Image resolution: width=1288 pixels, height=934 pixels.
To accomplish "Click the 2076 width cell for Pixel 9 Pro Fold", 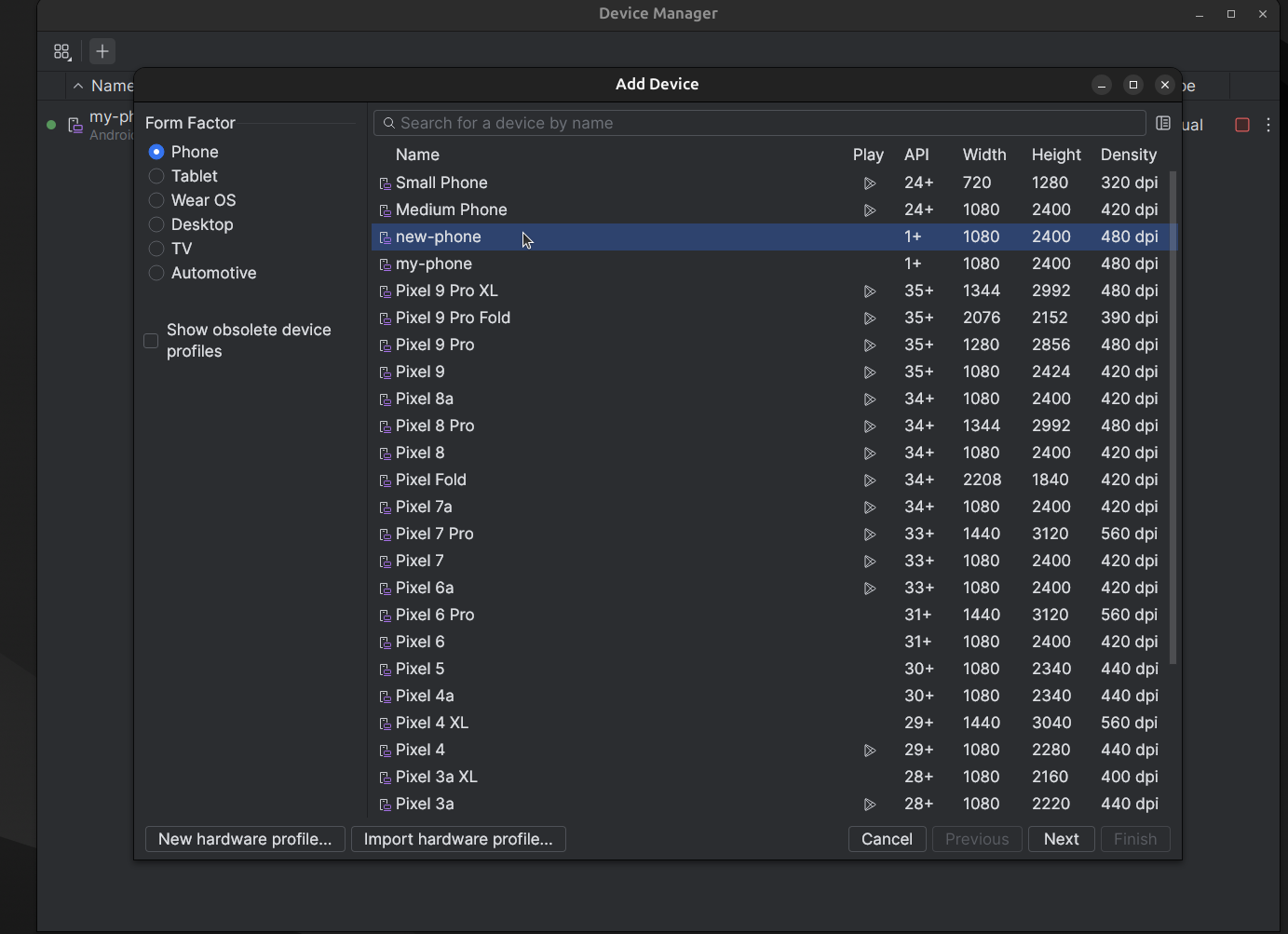I will pos(983,318).
